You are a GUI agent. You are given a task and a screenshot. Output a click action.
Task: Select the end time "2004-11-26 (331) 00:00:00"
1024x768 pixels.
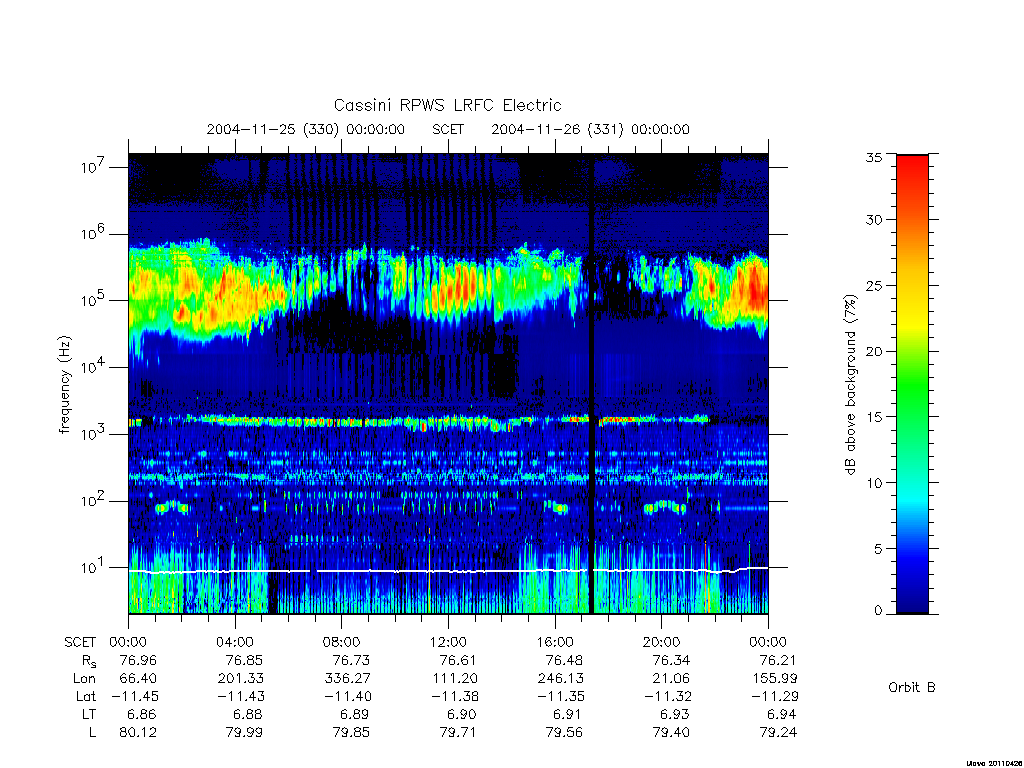[590, 129]
